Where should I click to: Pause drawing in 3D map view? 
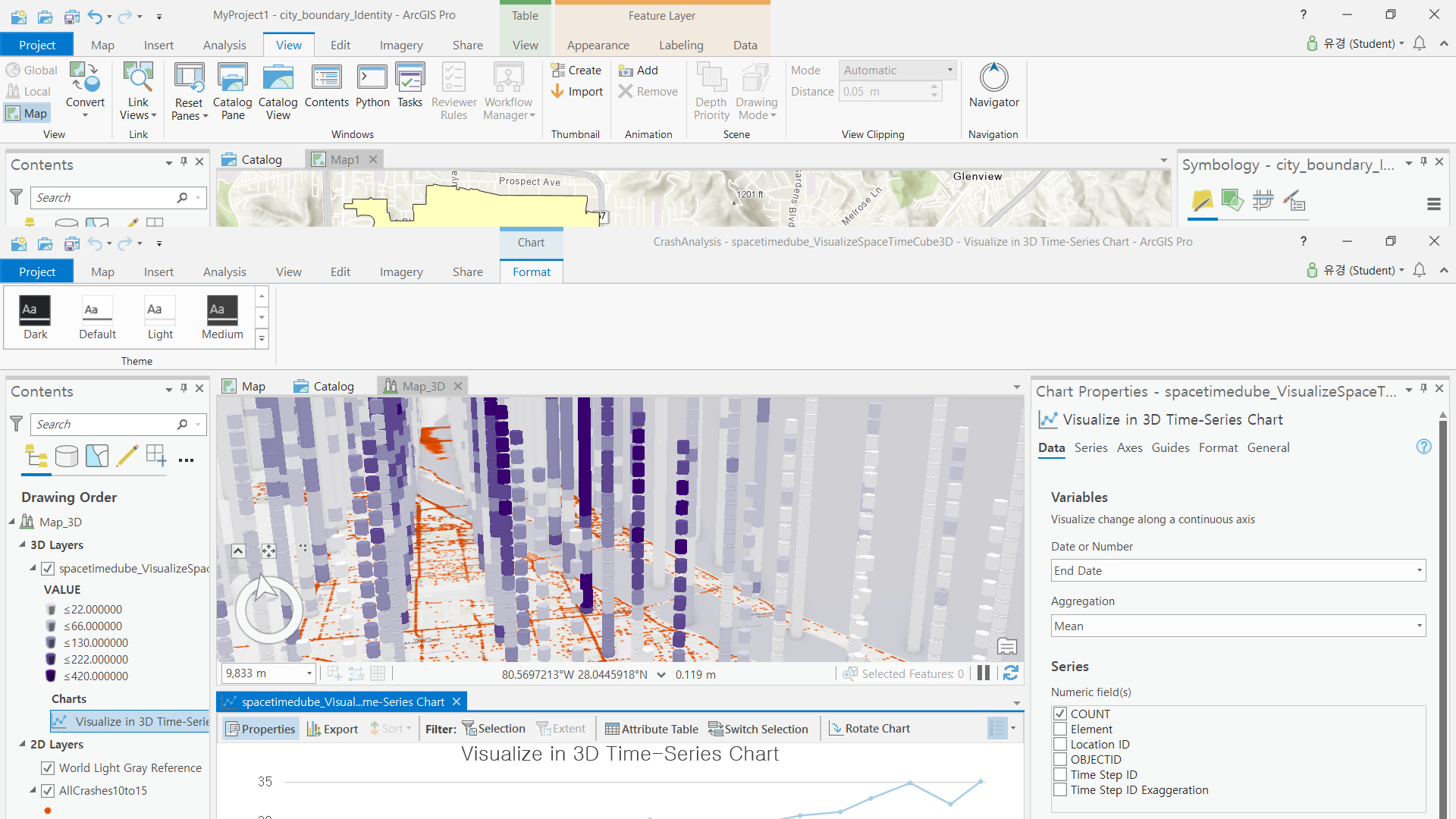point(984,673)
